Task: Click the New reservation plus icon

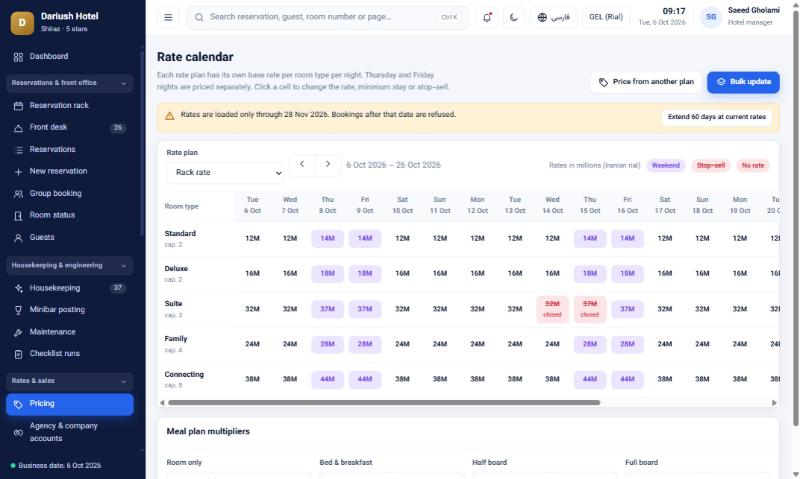Action: (18, 172)
